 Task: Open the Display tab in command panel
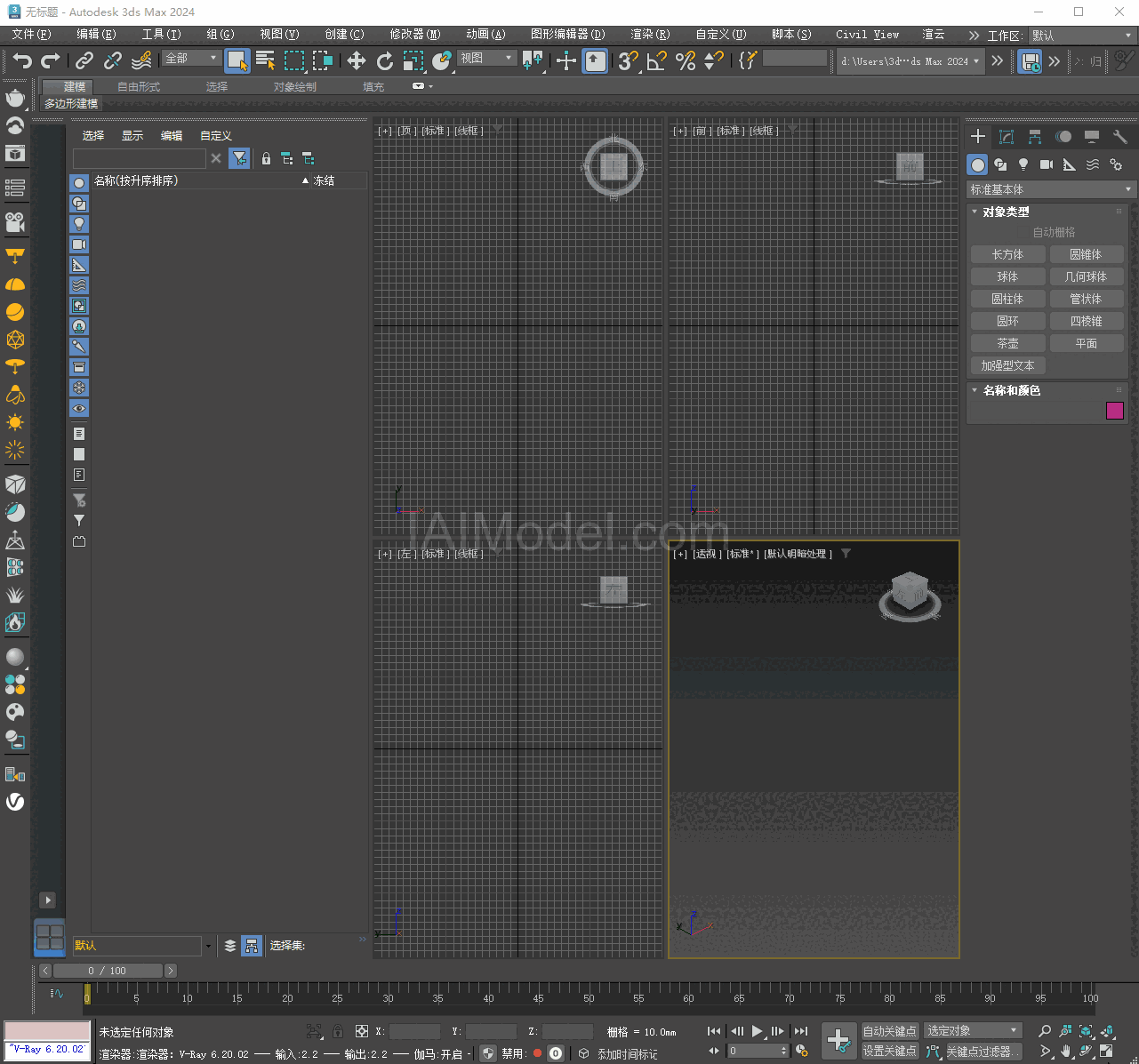1092,136
